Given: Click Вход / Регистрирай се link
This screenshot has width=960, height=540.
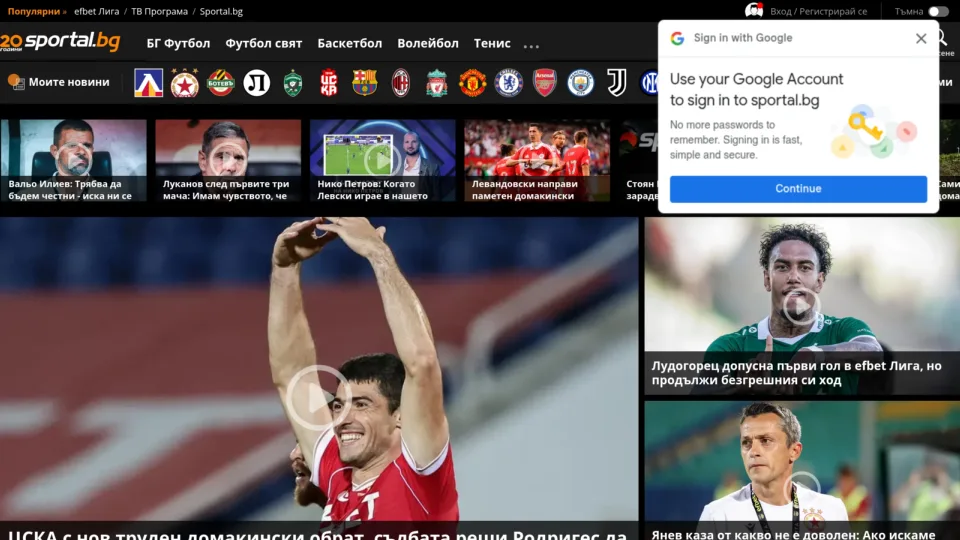Looking at the screenshot, I should click(819, 11).
